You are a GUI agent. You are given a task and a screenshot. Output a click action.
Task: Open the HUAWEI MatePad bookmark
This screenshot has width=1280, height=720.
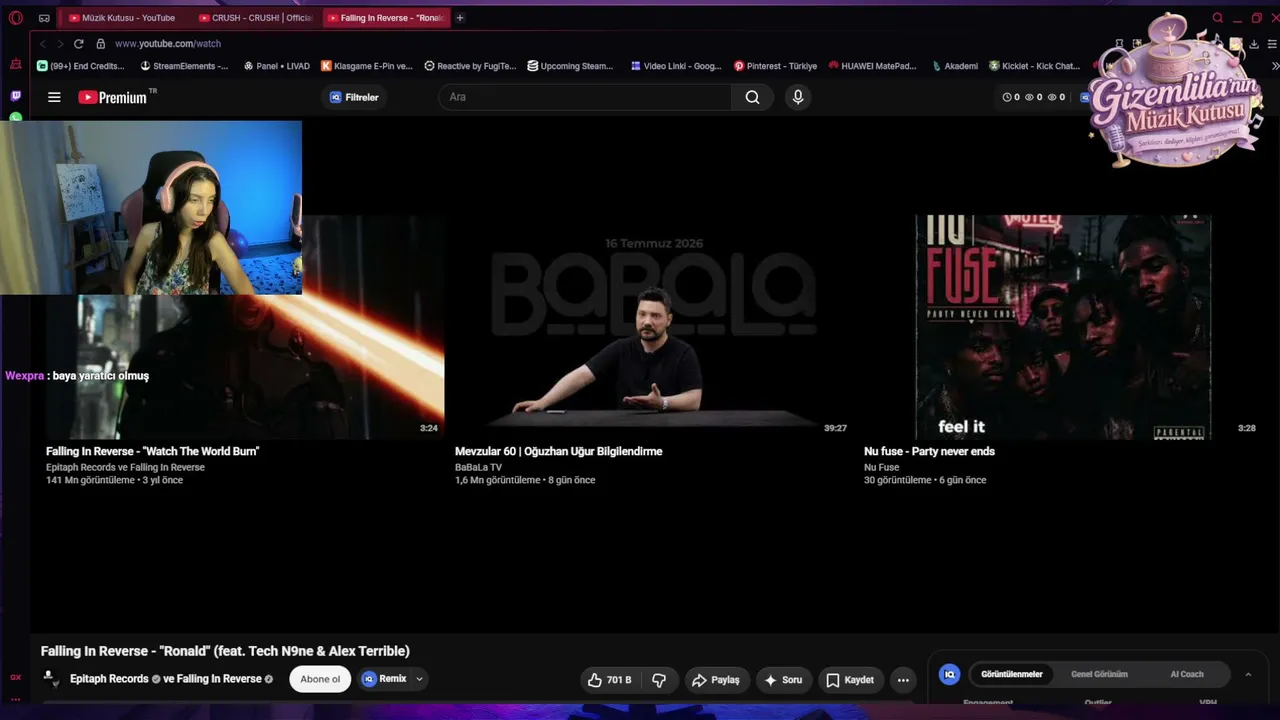tap(872, 66)
